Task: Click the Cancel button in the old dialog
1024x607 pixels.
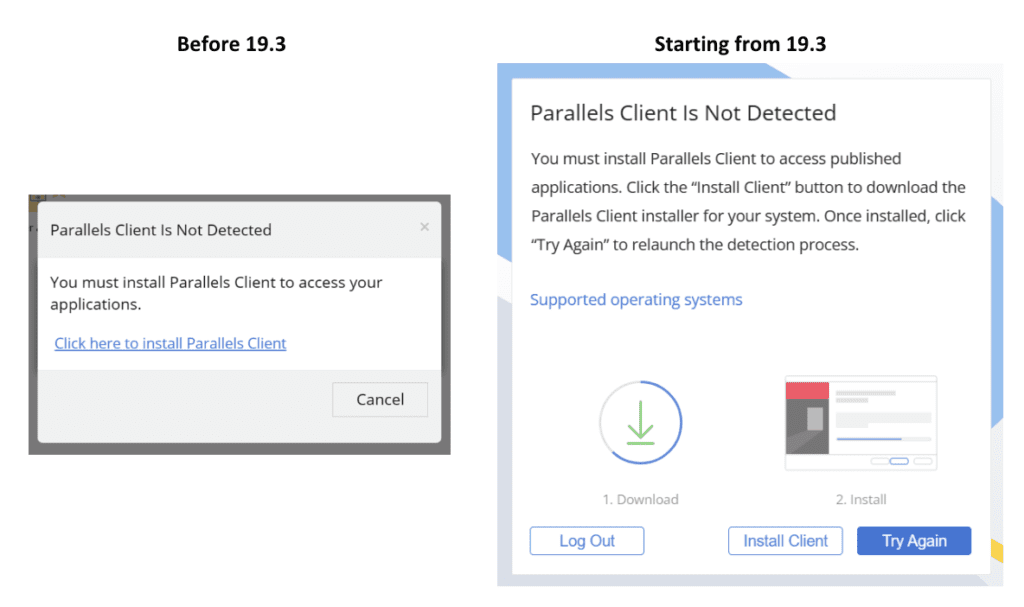Action: 380,399
